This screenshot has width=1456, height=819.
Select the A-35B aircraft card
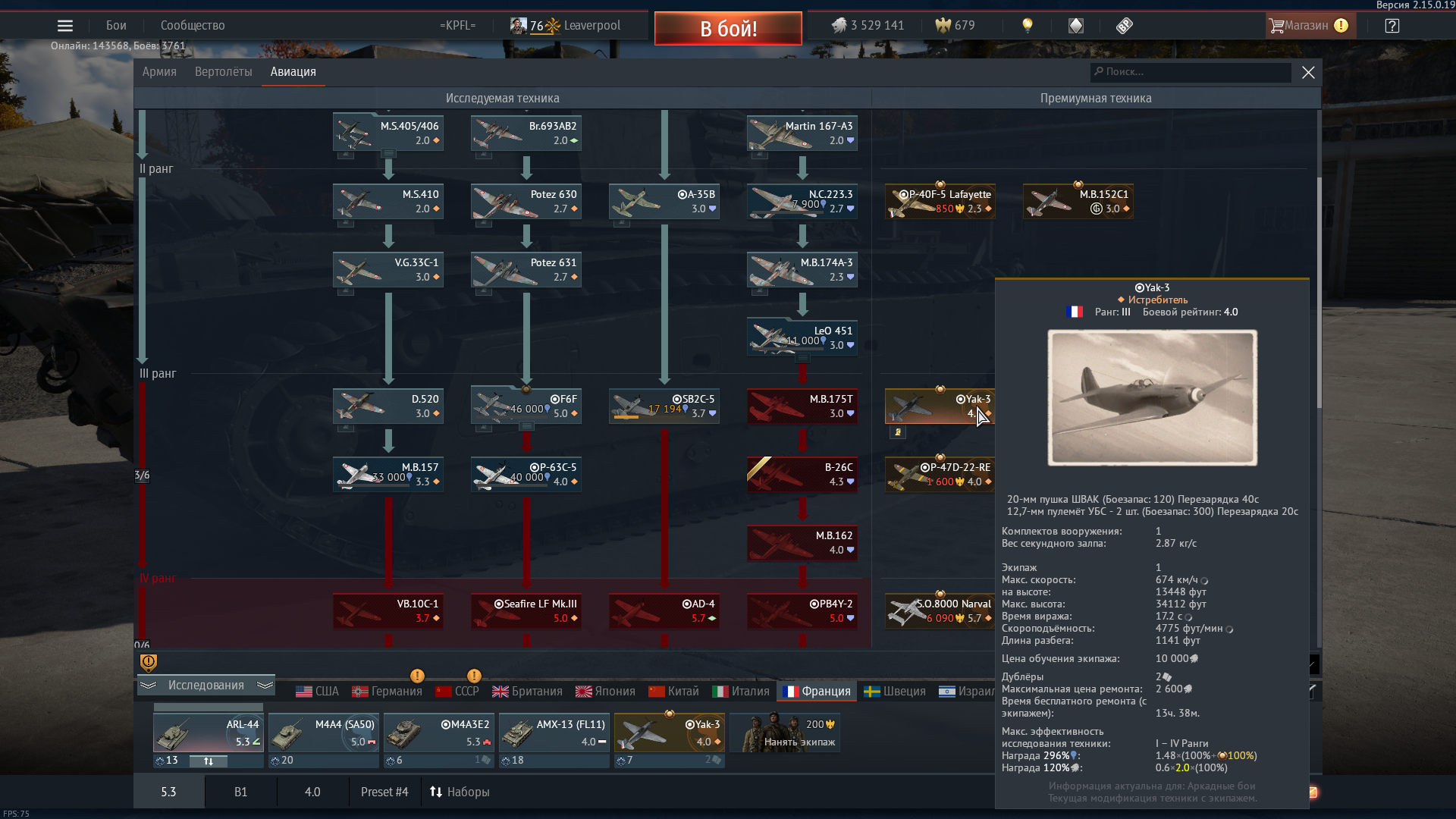coord(664,201)
